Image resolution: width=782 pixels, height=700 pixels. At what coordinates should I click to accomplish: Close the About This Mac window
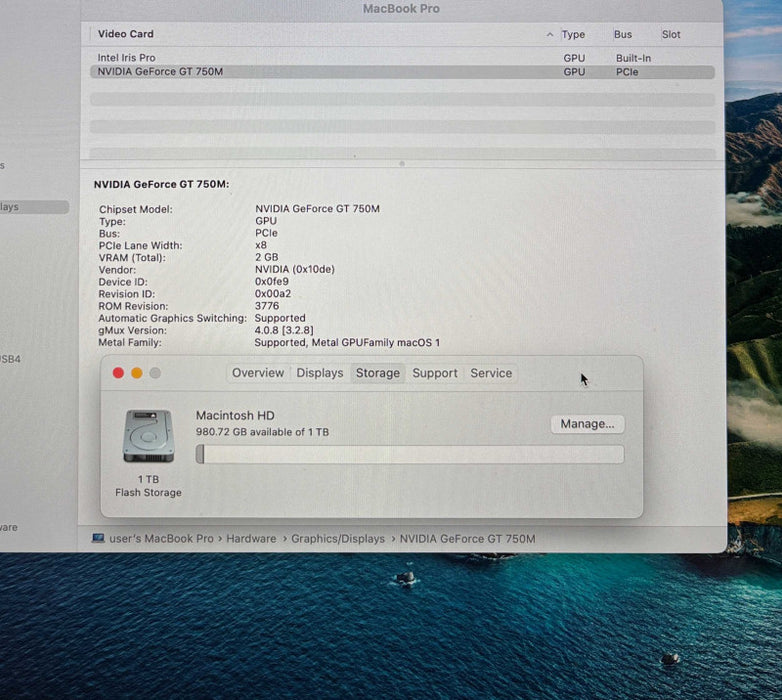[118, 373]
